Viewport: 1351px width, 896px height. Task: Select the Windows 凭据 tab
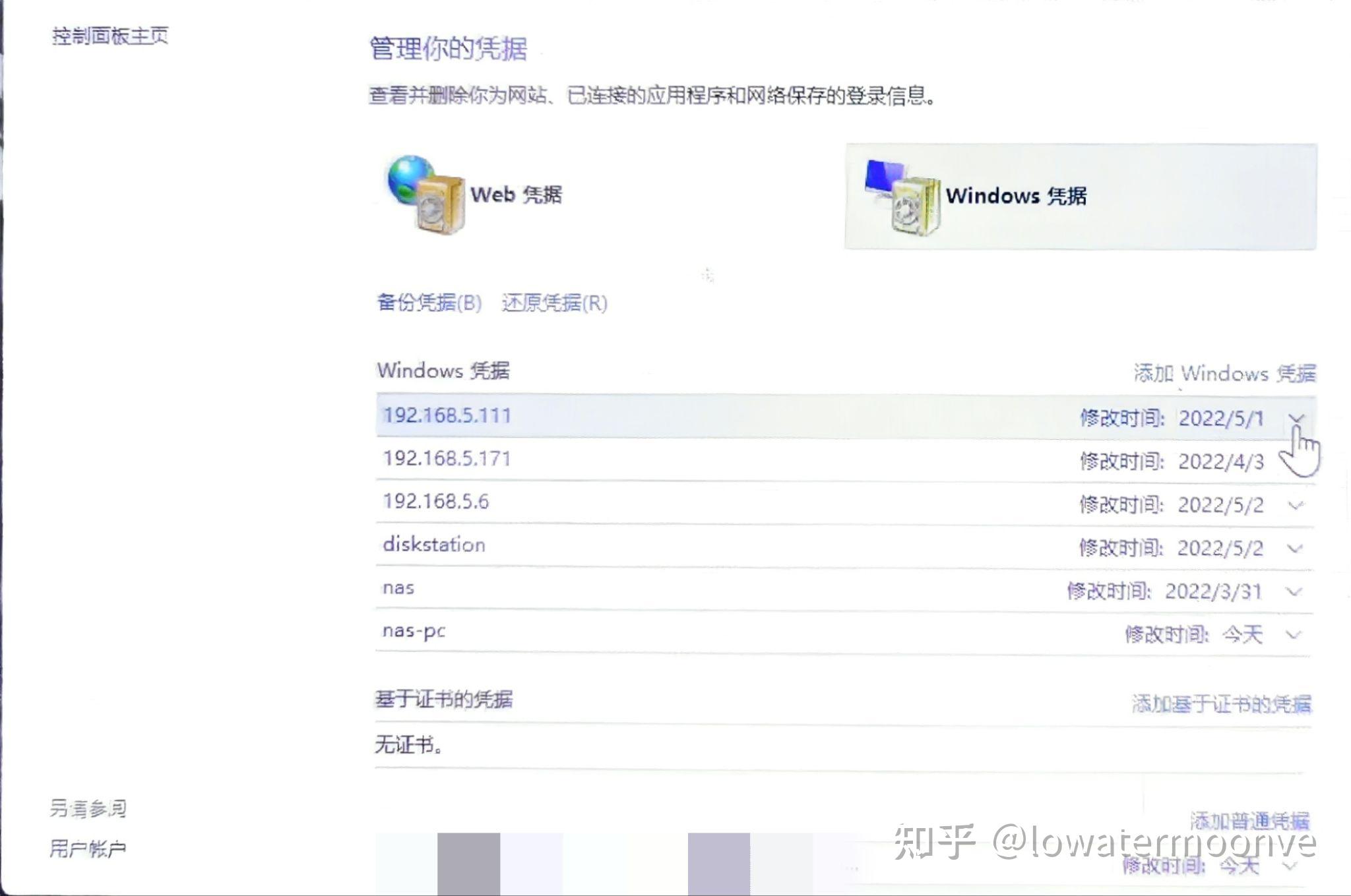[1016, 196]
